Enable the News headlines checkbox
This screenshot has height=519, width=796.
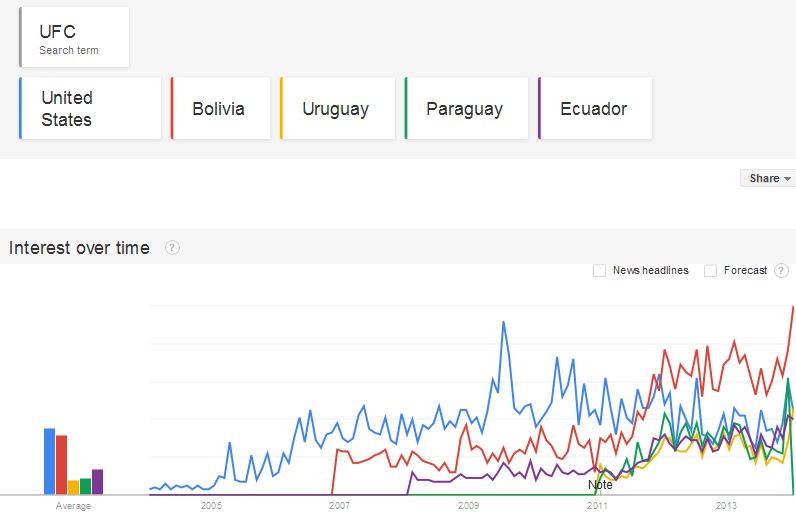click(x=599, y=270)
